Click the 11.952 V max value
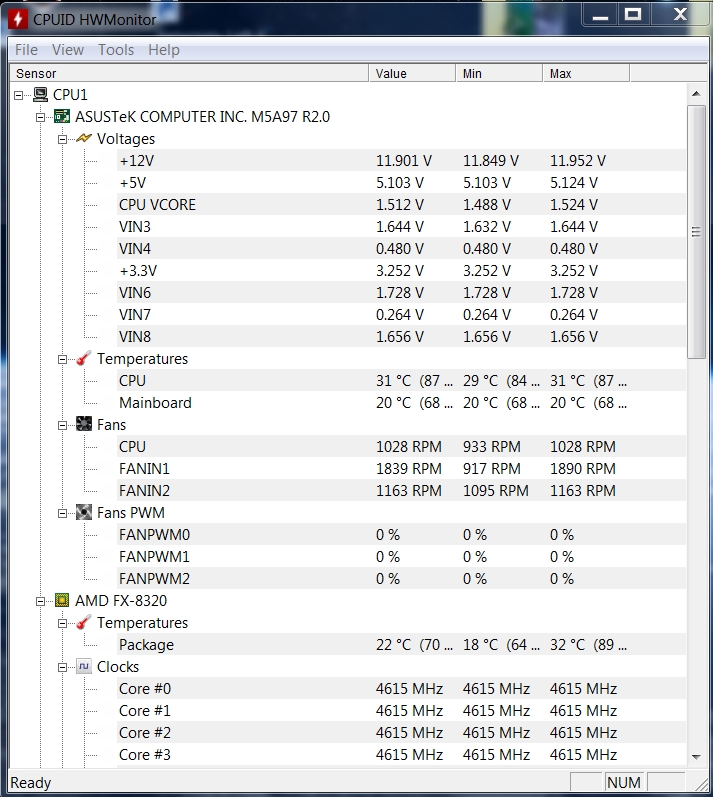 (x=578, y=161)
